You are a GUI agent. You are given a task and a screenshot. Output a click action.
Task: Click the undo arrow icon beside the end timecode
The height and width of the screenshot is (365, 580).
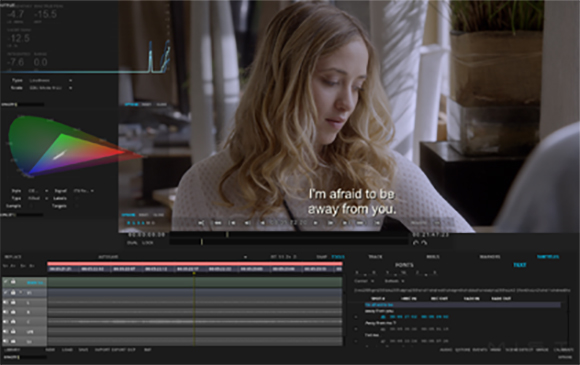pyautogui.click(x=416, y=243)
